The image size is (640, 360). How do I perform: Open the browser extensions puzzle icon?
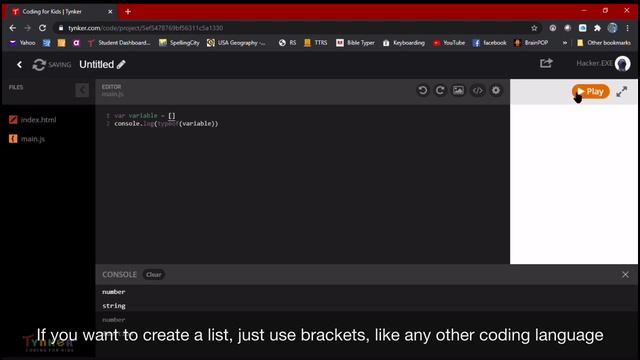(597, 28)
